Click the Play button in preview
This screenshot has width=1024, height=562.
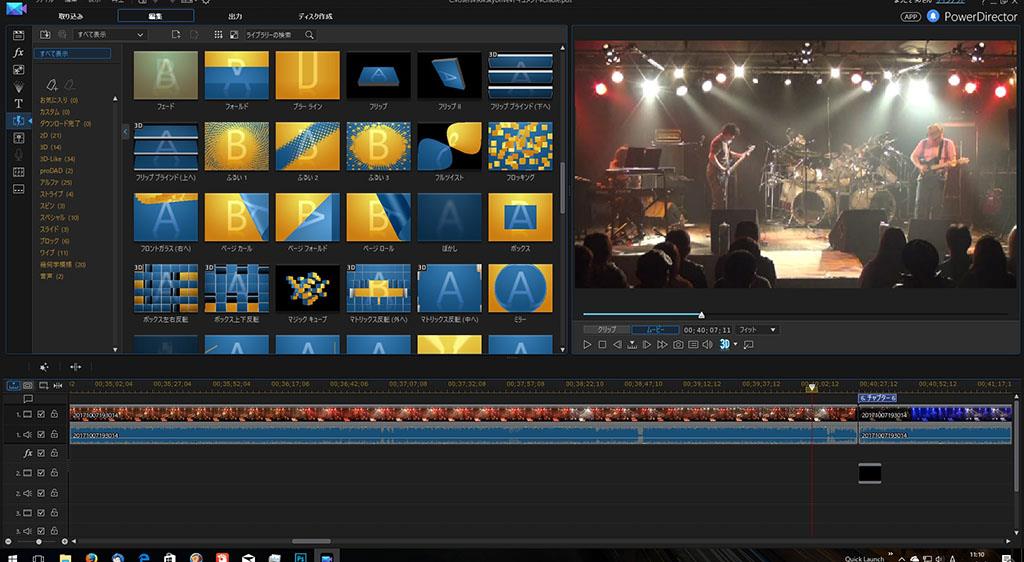click(x=587, y=345)
